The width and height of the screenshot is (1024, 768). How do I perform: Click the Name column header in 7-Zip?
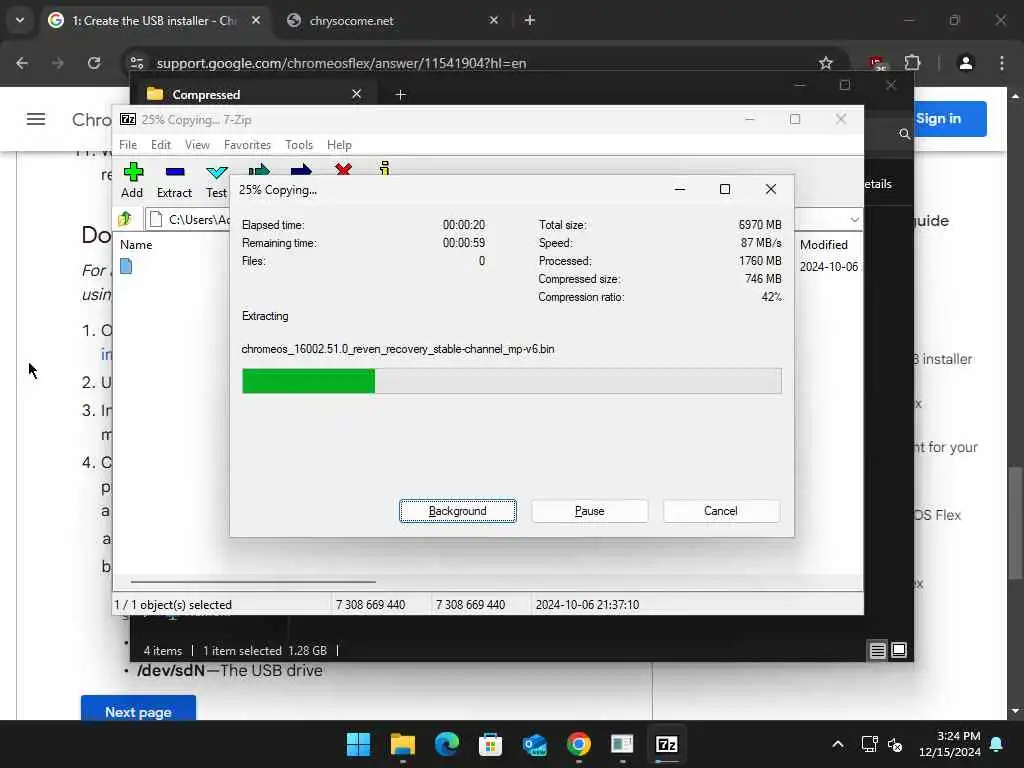(136, 245)
